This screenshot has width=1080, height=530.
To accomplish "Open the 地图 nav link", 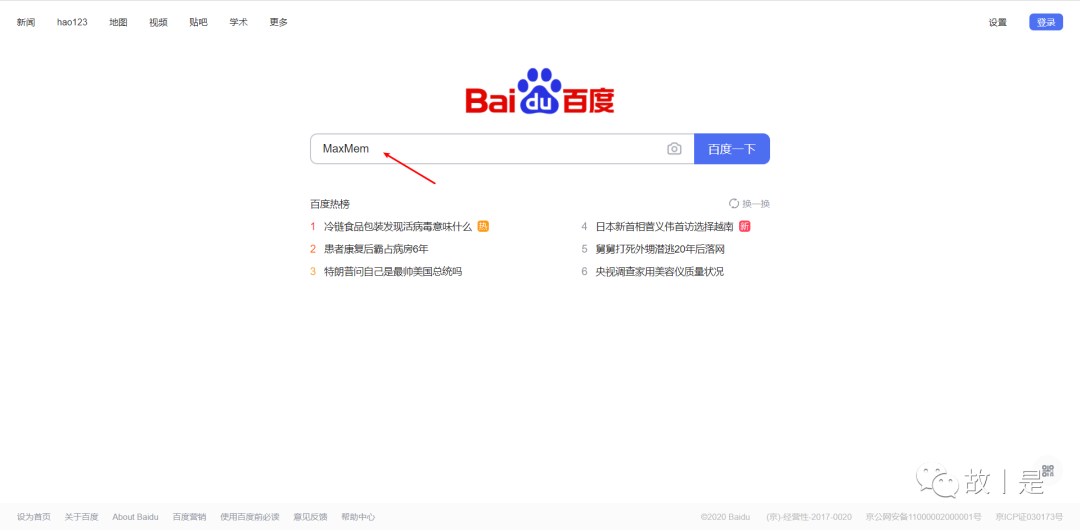I will tap(118, 22).
